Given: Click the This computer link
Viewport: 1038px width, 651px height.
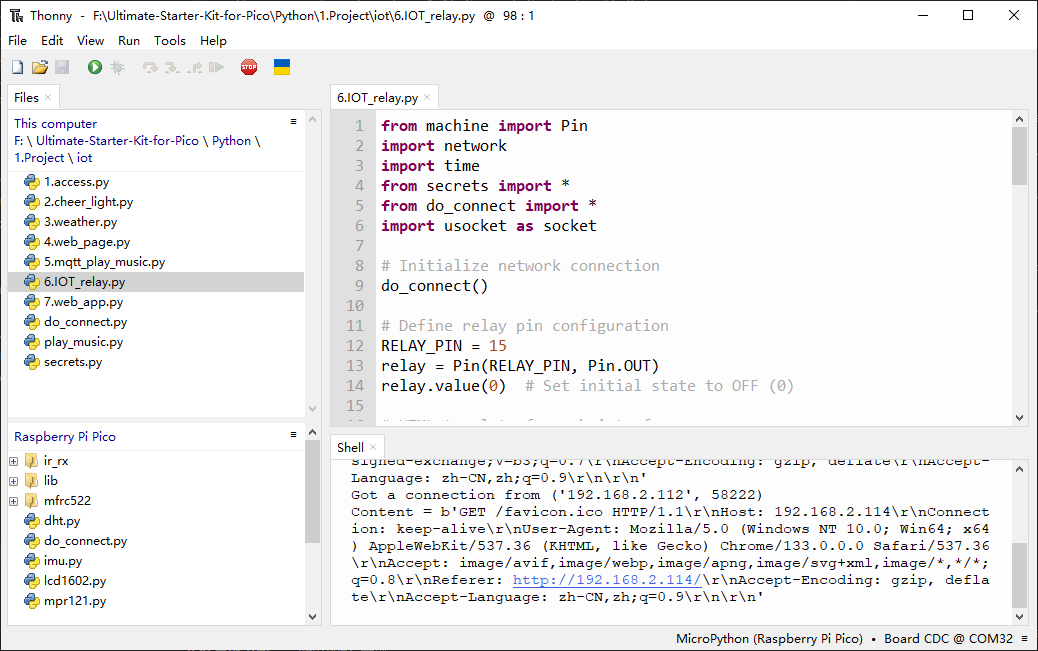Looking at the screenshot, I should (x=56, y=124).
